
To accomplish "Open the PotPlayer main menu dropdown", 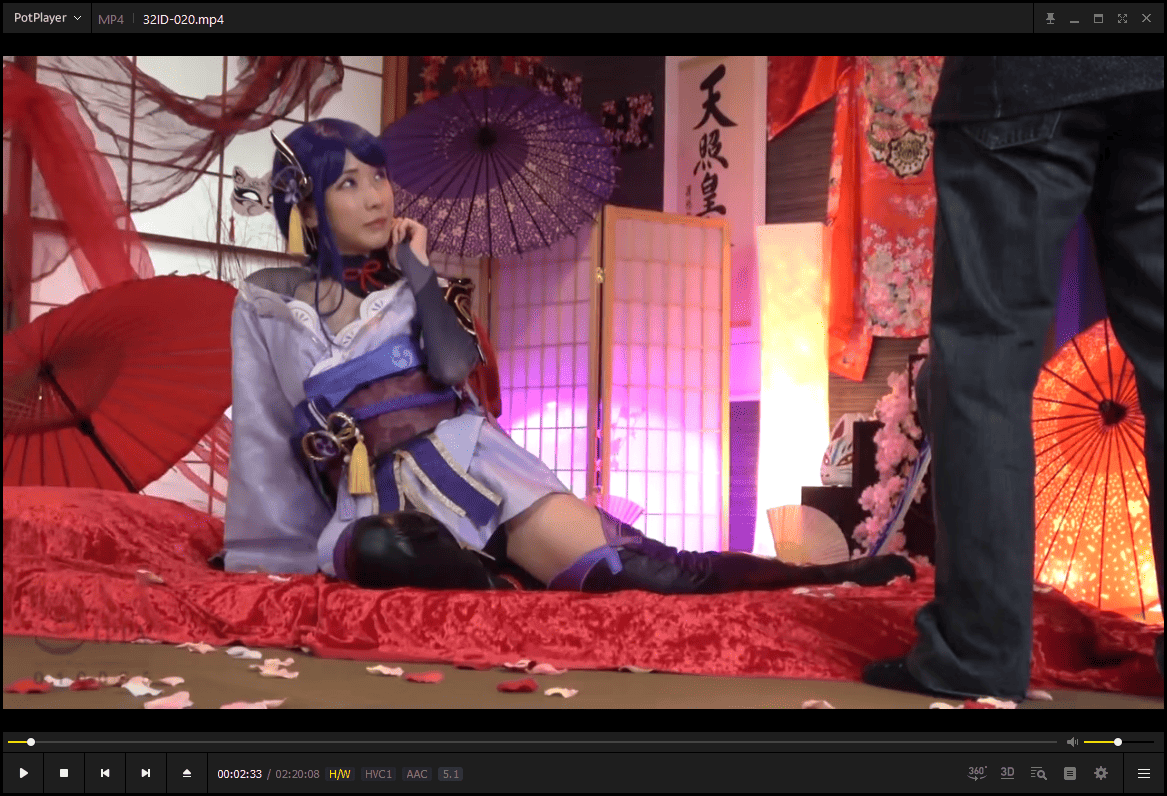I will pyautogui.click(x=47, y=18).
